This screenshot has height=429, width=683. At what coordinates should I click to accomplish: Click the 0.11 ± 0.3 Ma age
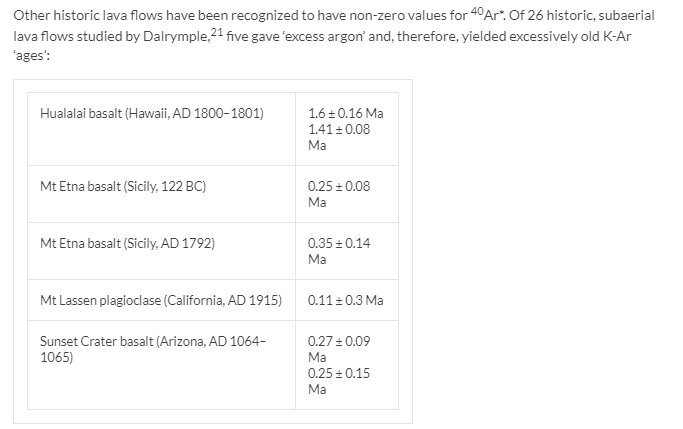pos(345,300)
